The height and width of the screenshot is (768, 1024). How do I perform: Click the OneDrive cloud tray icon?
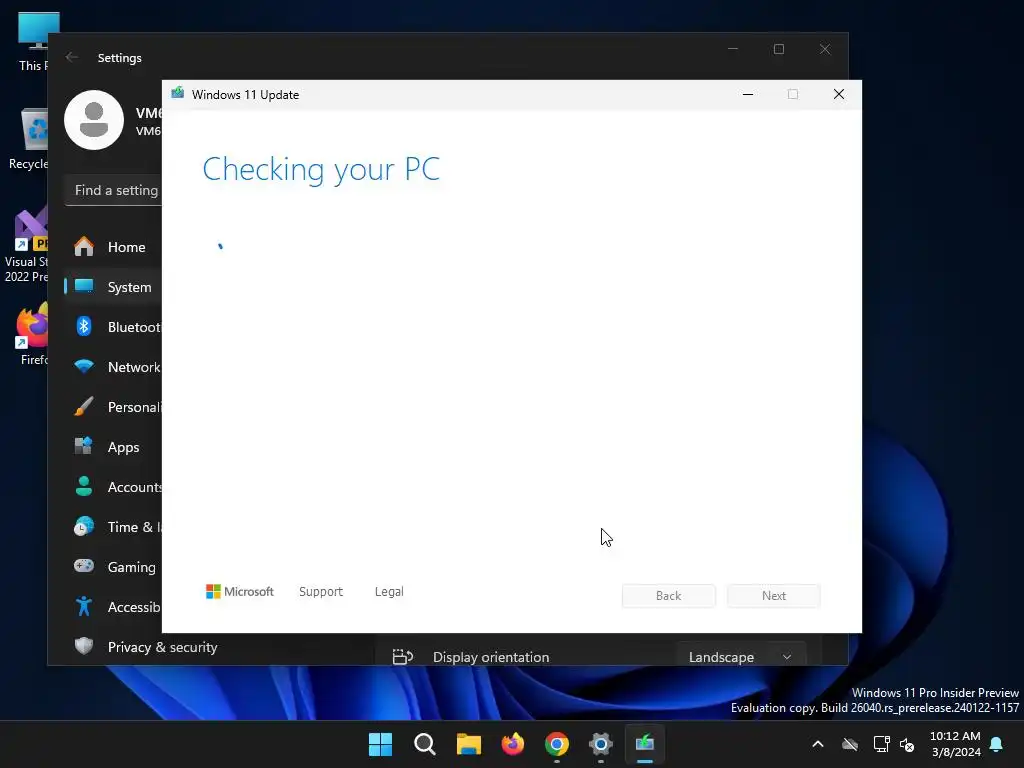pos(850,744)
